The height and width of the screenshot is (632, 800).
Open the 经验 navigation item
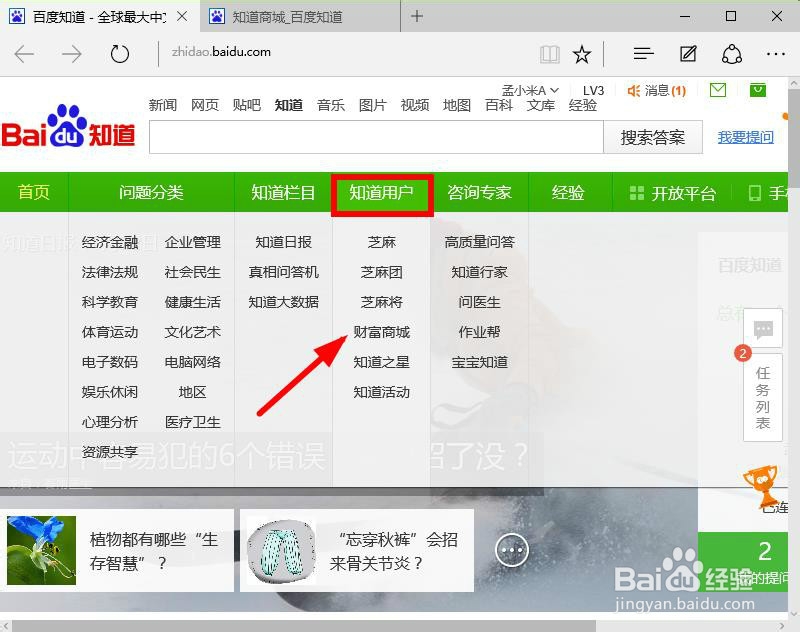click(x=568, y=192)
